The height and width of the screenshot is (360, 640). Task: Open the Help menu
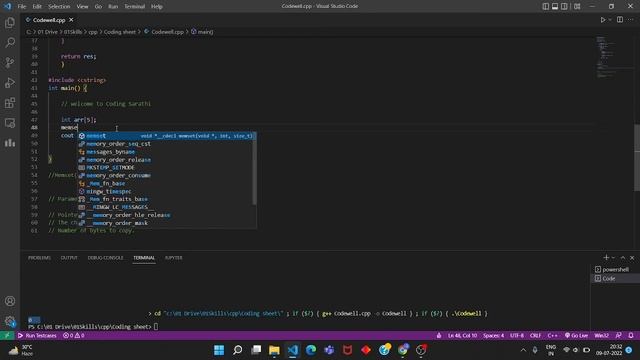[x=157, y=7]
